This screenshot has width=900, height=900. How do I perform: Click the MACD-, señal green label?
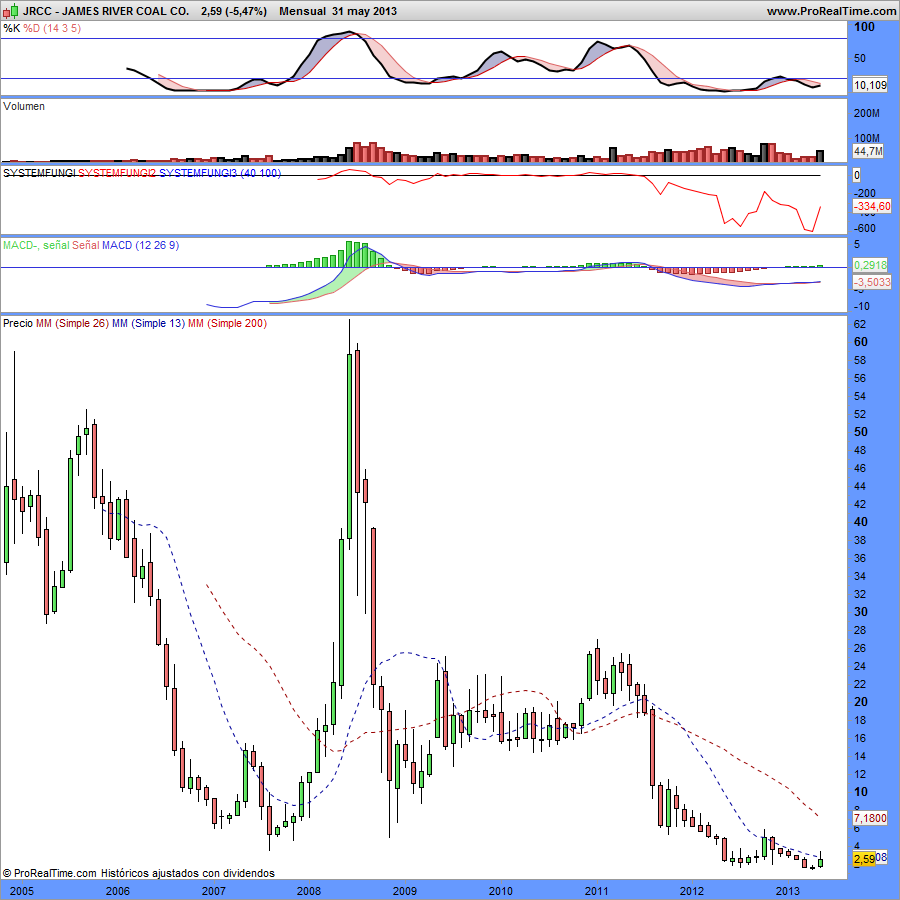36,245
